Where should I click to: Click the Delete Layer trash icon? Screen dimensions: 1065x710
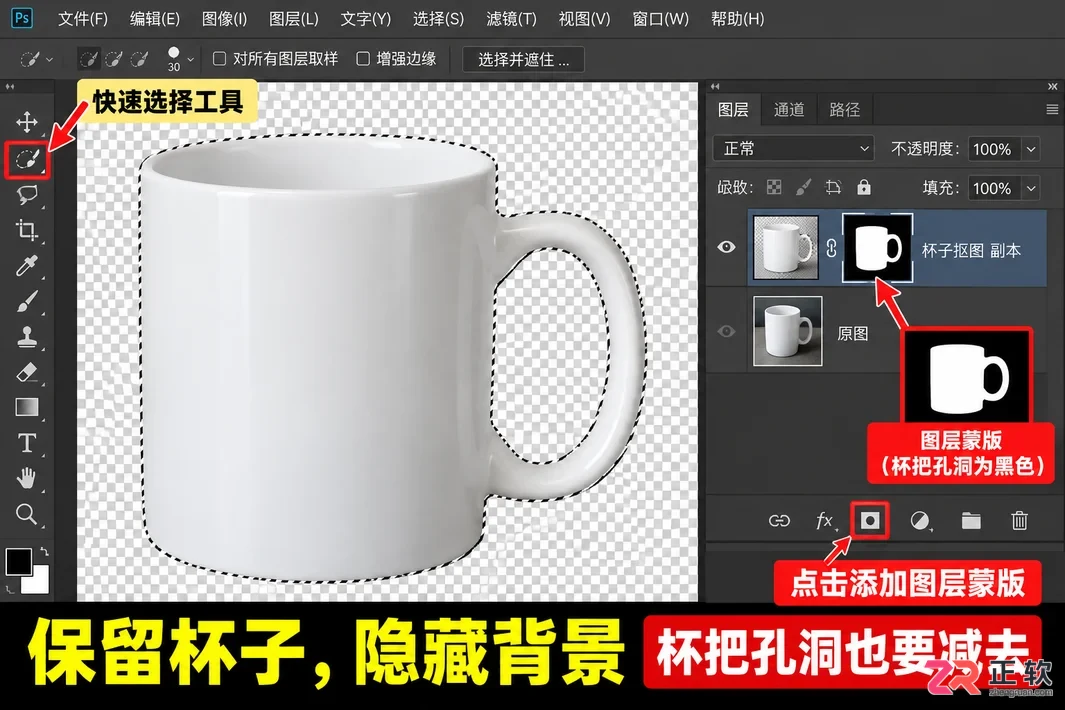[1019, 521]
